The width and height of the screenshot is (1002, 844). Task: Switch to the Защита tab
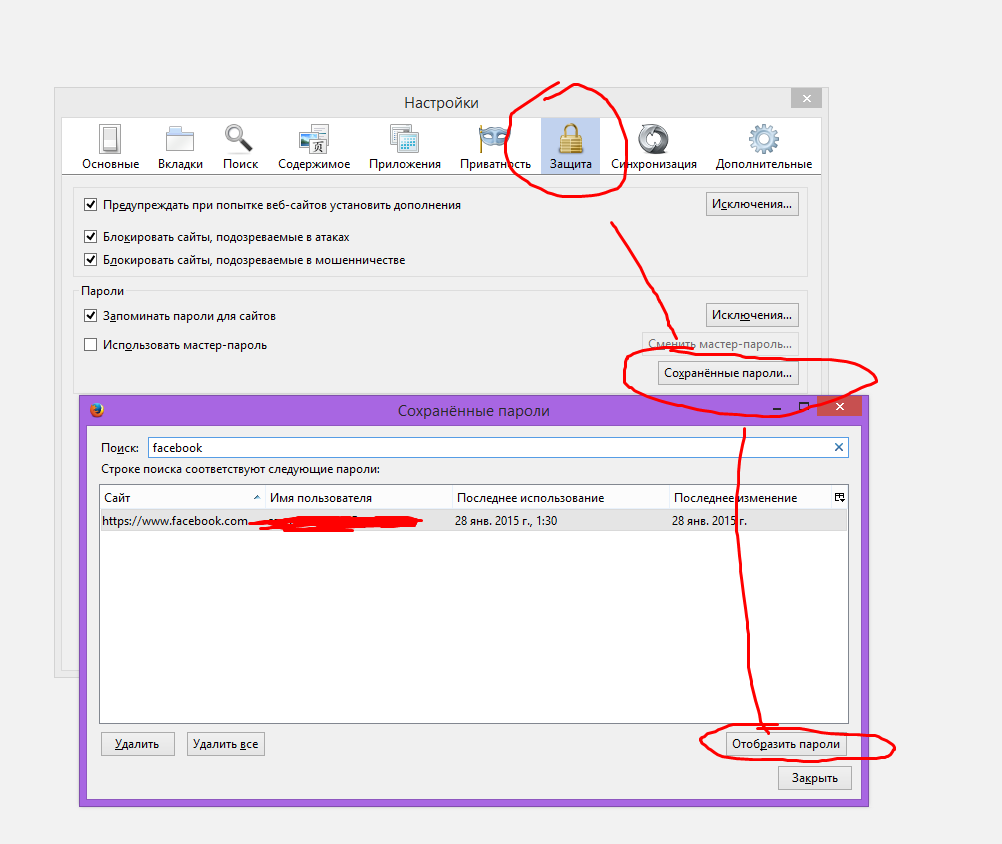click(570, 146)
